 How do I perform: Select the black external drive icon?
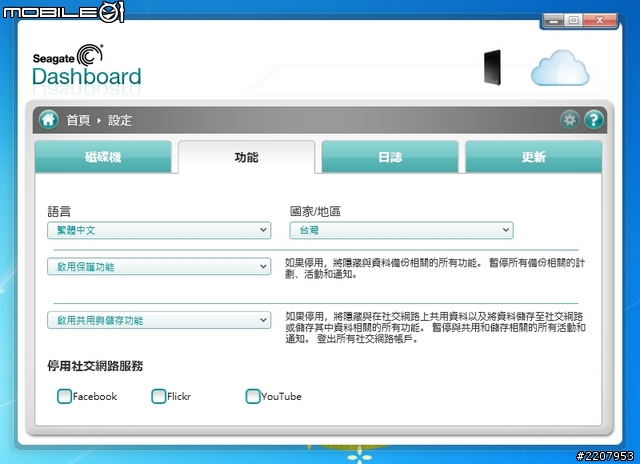point(492,67)
